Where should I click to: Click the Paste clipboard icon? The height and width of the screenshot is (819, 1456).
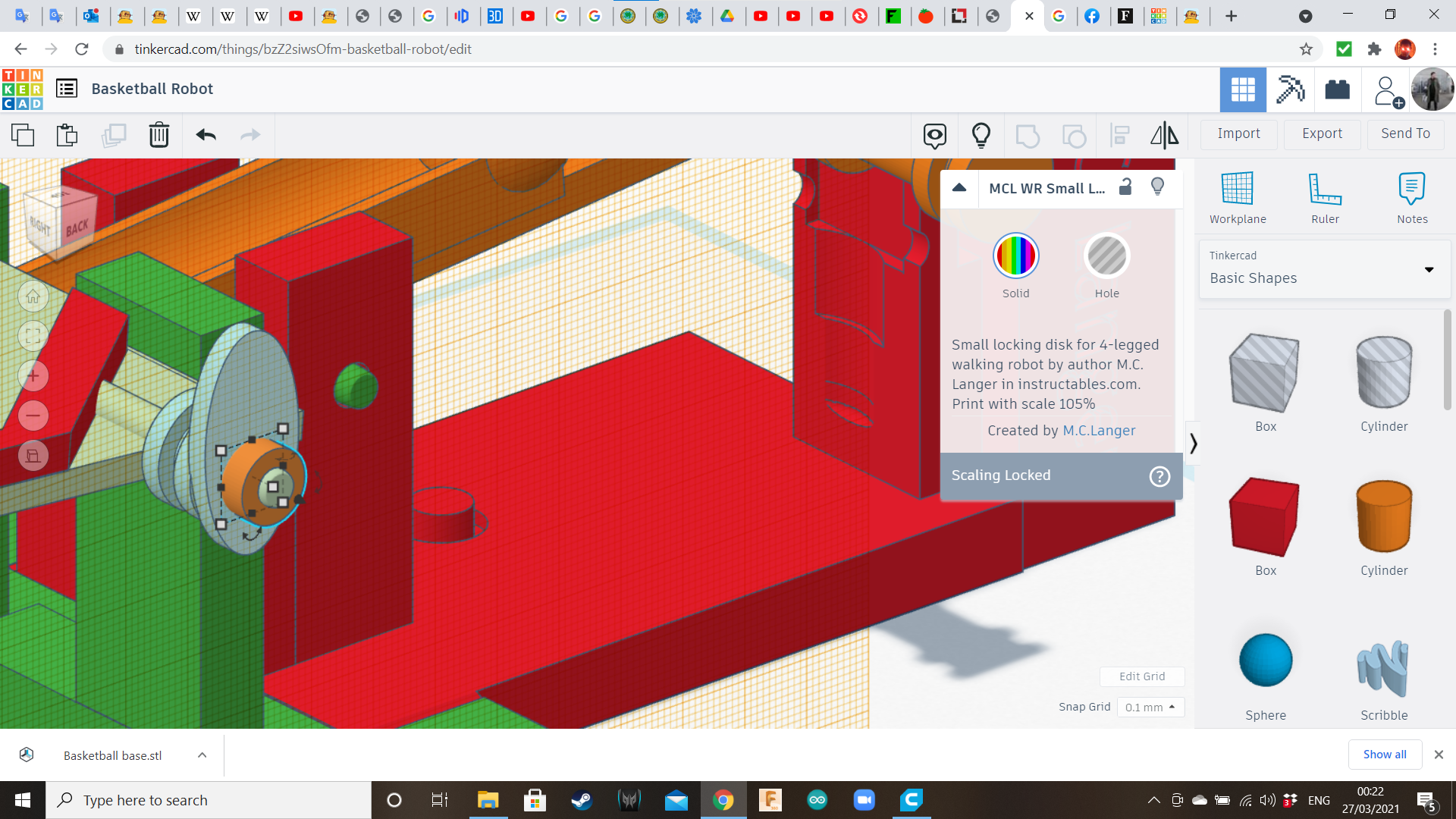pyautogui.click(x=67, y=135)
